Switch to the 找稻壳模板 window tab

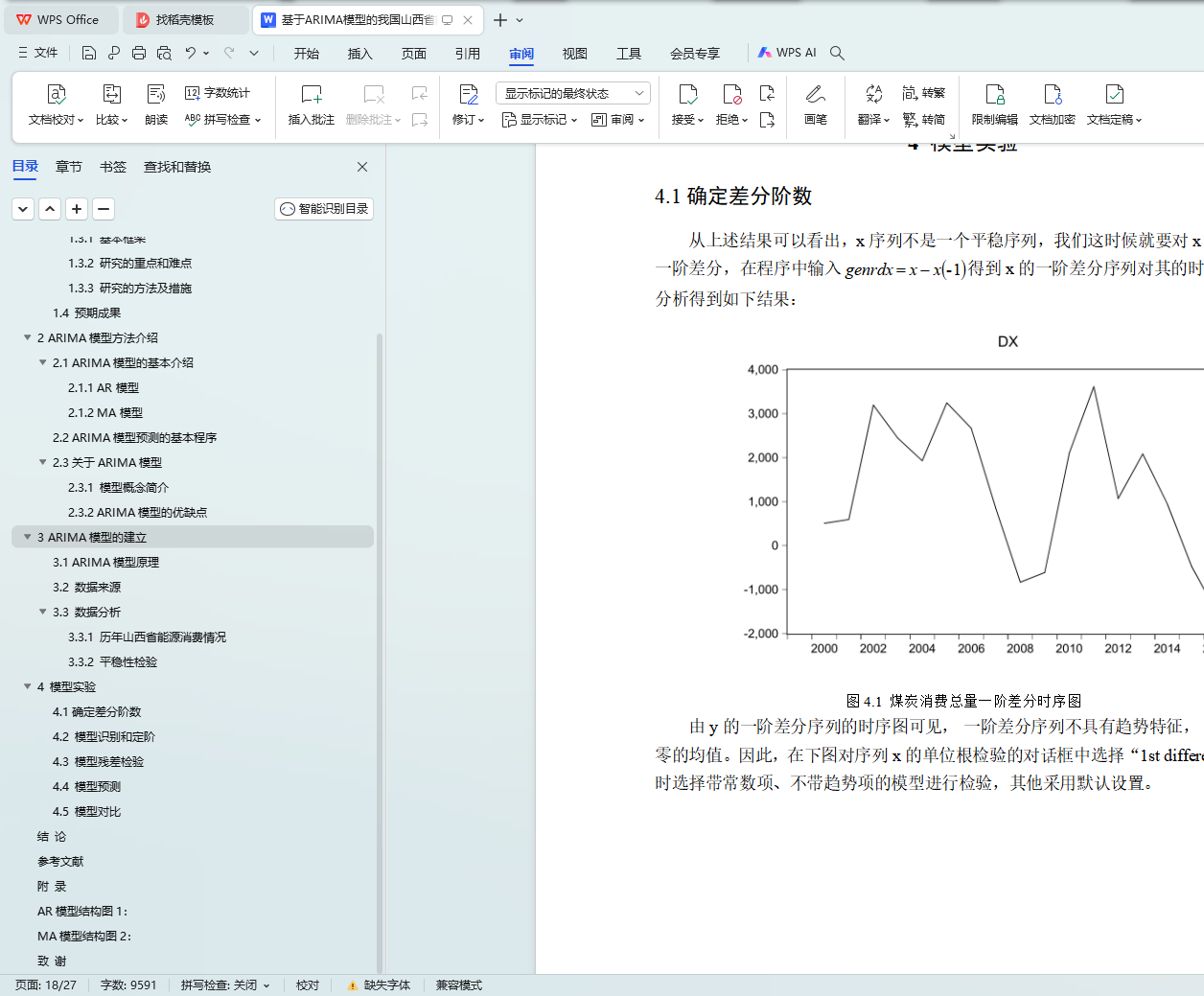coord(185,19)
